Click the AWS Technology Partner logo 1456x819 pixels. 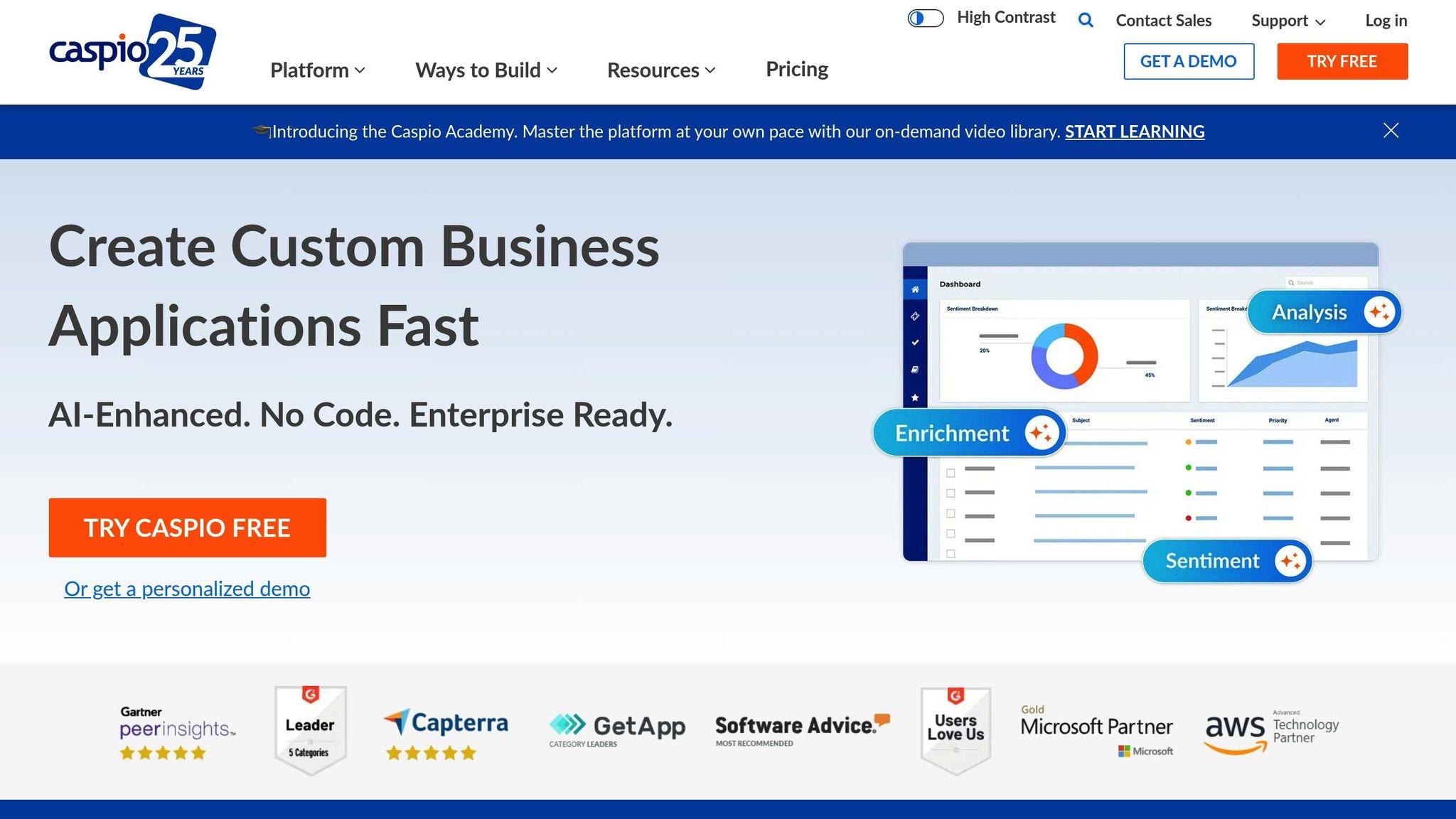tap(1271, 730)
